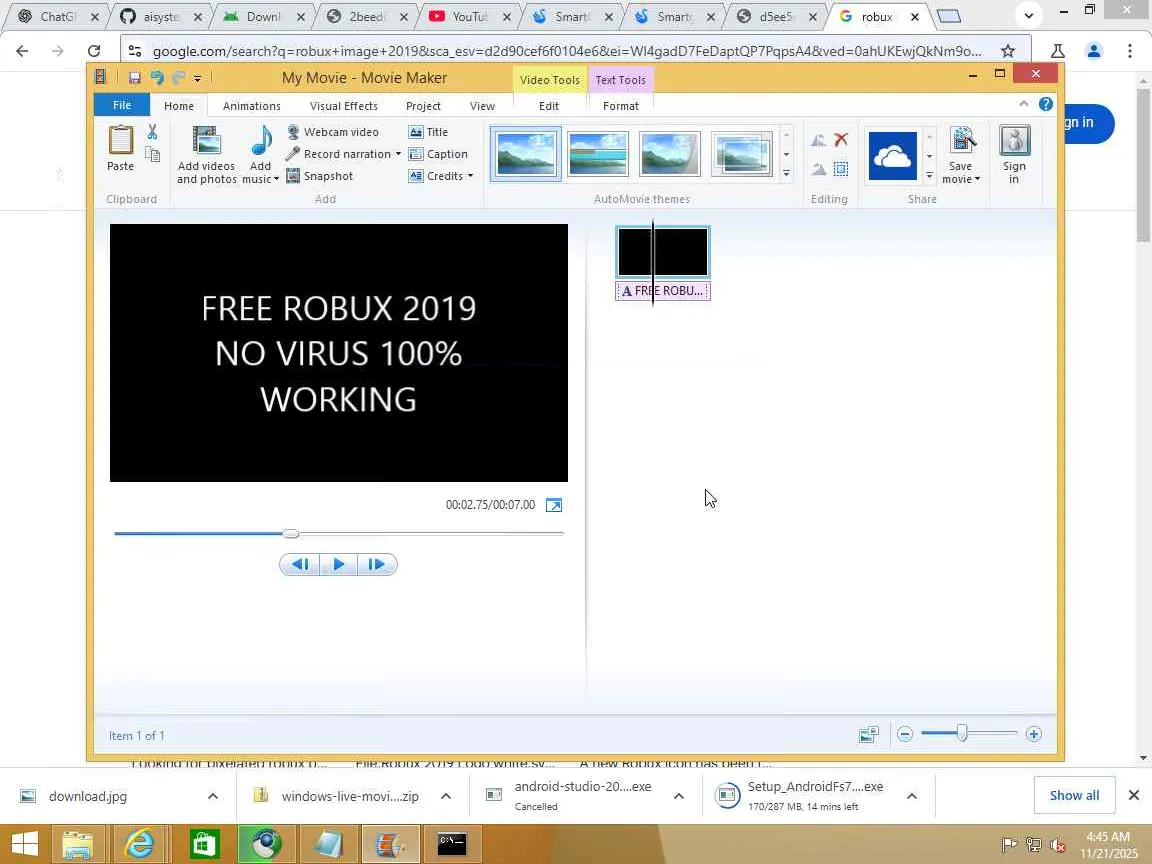The height and width of the screenshot is (864, 1152).
Task: Take a Snapshot of the preview
Action: coord(320,176)
